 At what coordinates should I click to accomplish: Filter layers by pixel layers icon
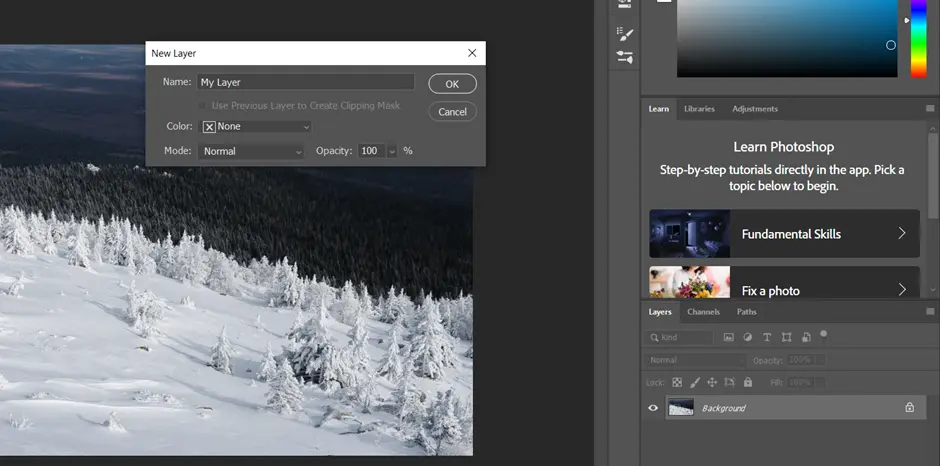coord(728,337)
